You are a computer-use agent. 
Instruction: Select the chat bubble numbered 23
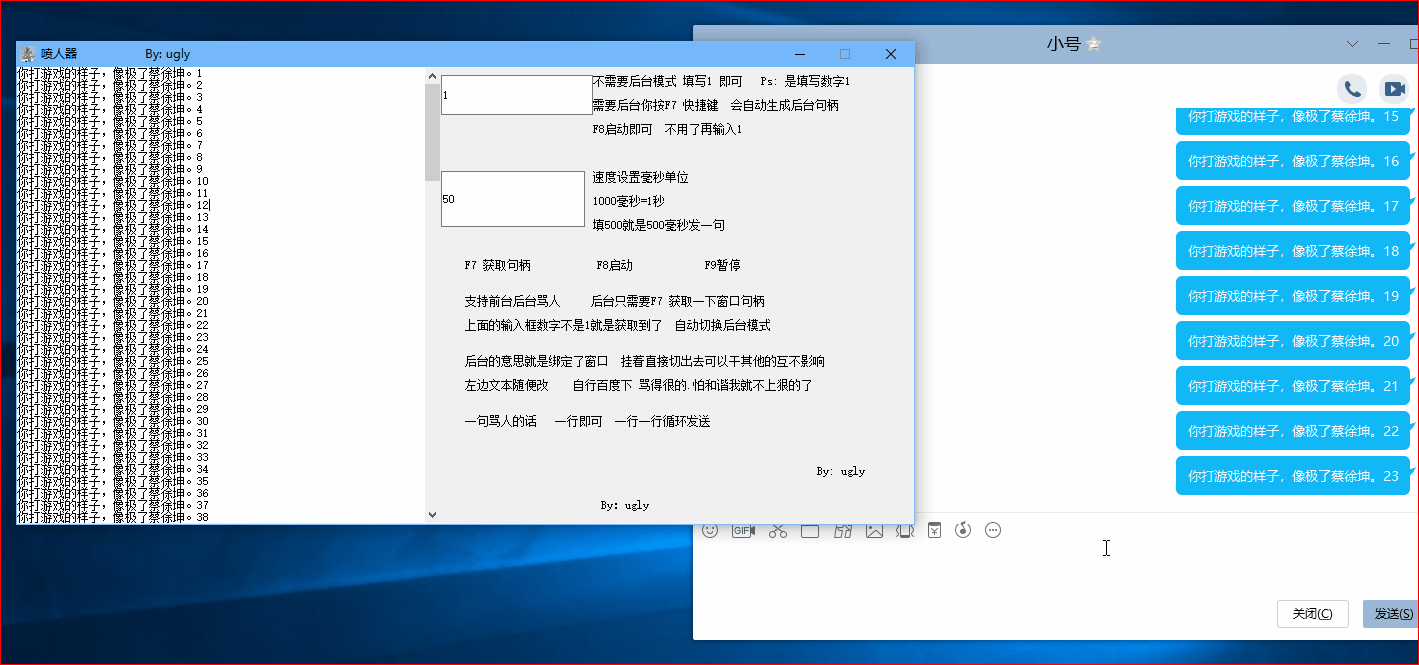pos(1292,476)
